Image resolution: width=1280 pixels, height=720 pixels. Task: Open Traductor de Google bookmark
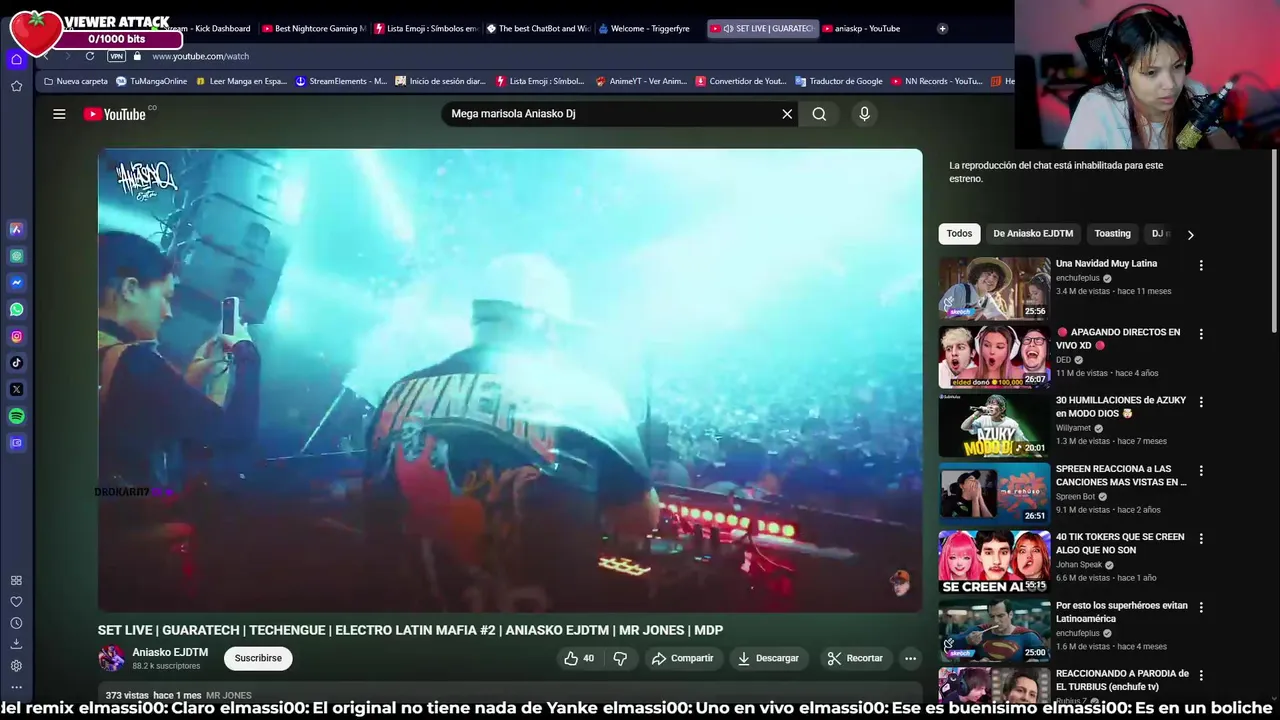[839, 81]
